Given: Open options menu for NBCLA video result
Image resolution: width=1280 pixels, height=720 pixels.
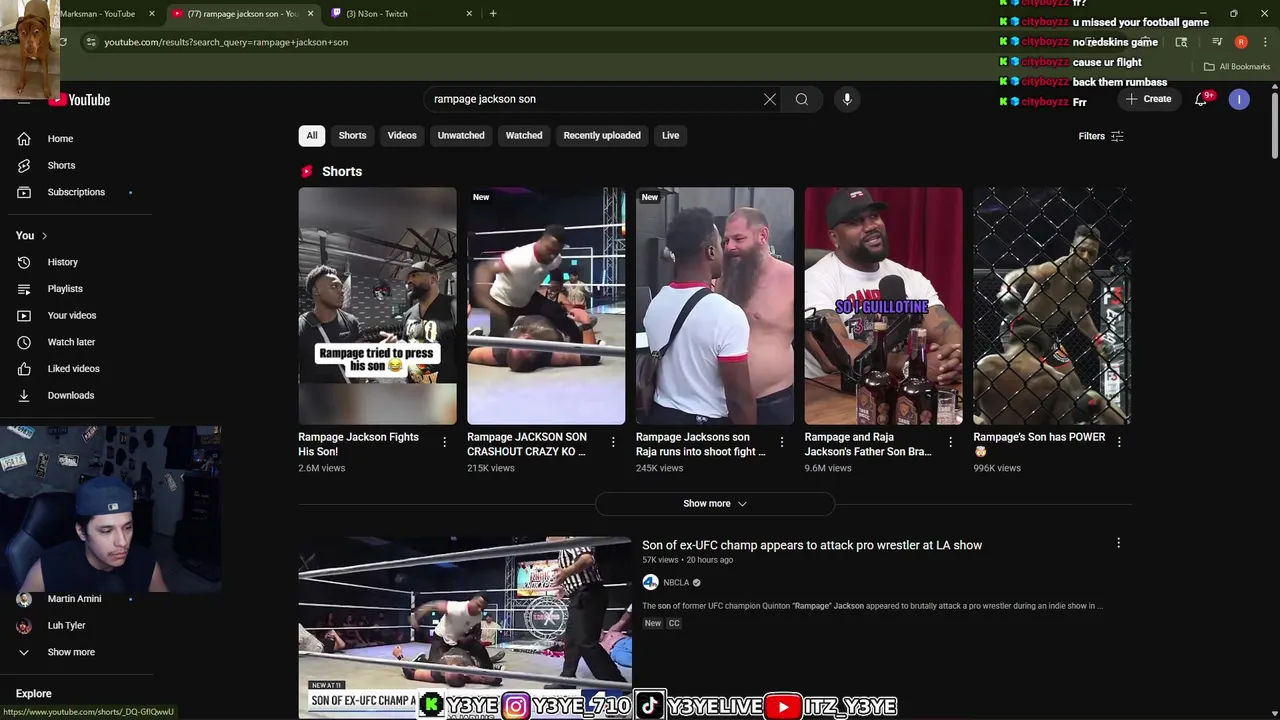Looking at the screenshot, I should (x=1118, y=543).
